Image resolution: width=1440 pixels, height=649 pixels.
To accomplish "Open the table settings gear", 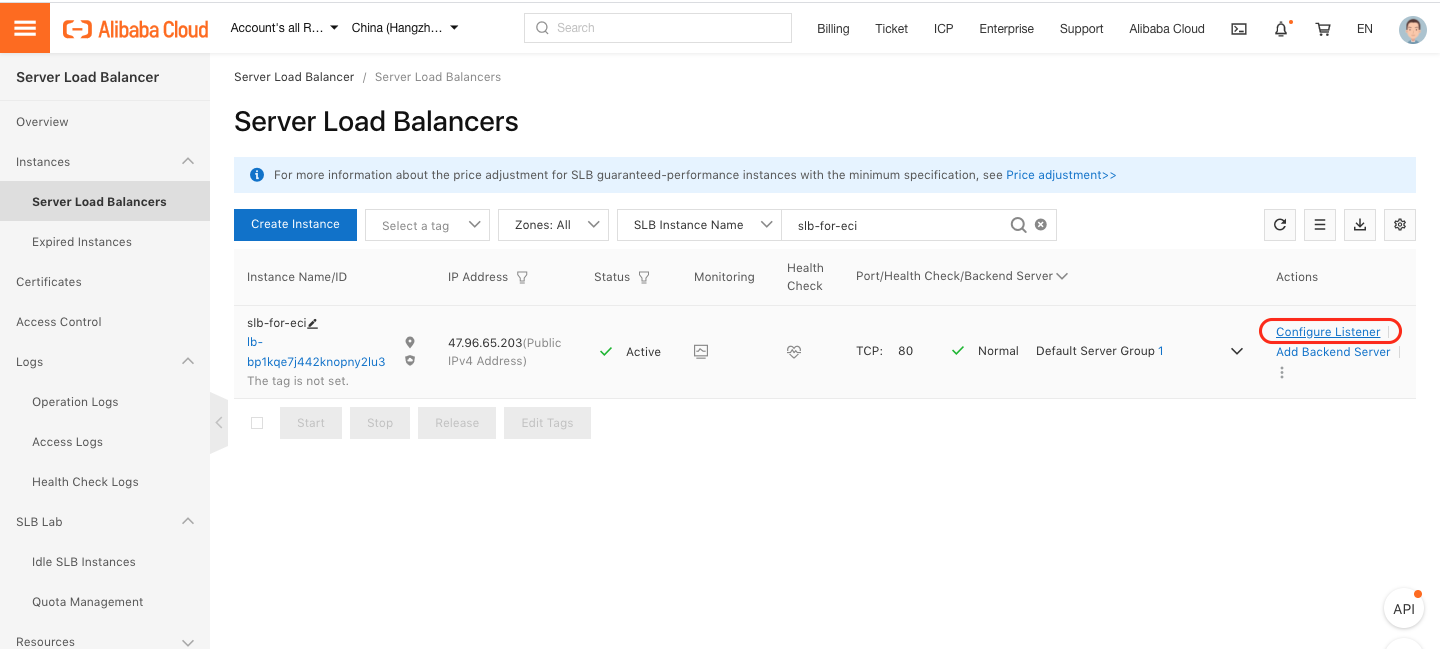I will (x=1400, y=225).
